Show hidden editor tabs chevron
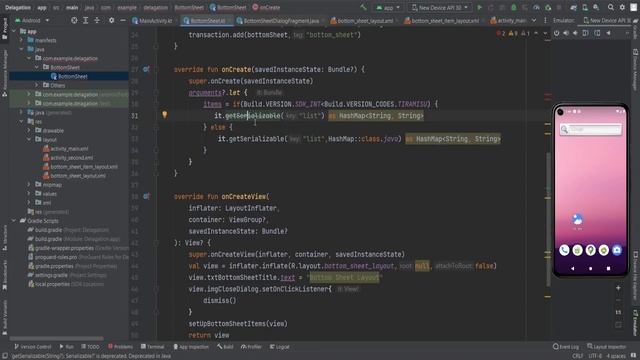The height and width of the screenshot is (360, 640). coord(534,20)
